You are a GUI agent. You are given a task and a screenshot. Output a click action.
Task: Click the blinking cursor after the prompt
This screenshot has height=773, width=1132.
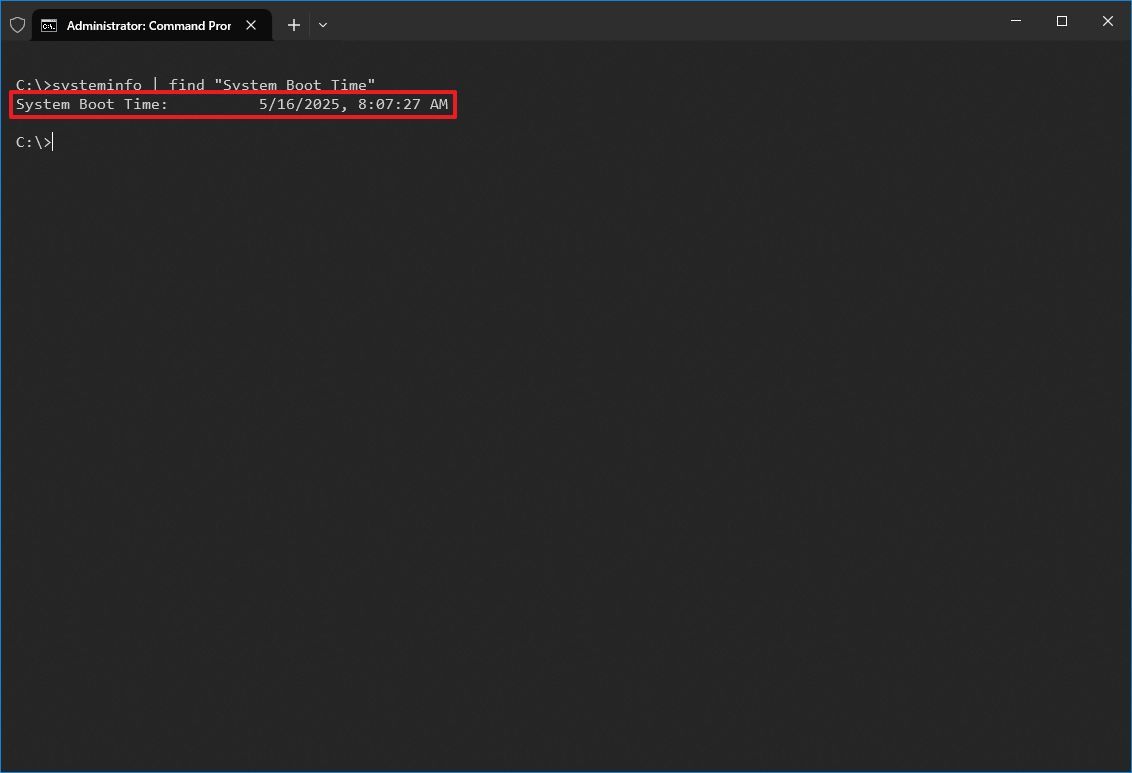[x=53, y=142]
